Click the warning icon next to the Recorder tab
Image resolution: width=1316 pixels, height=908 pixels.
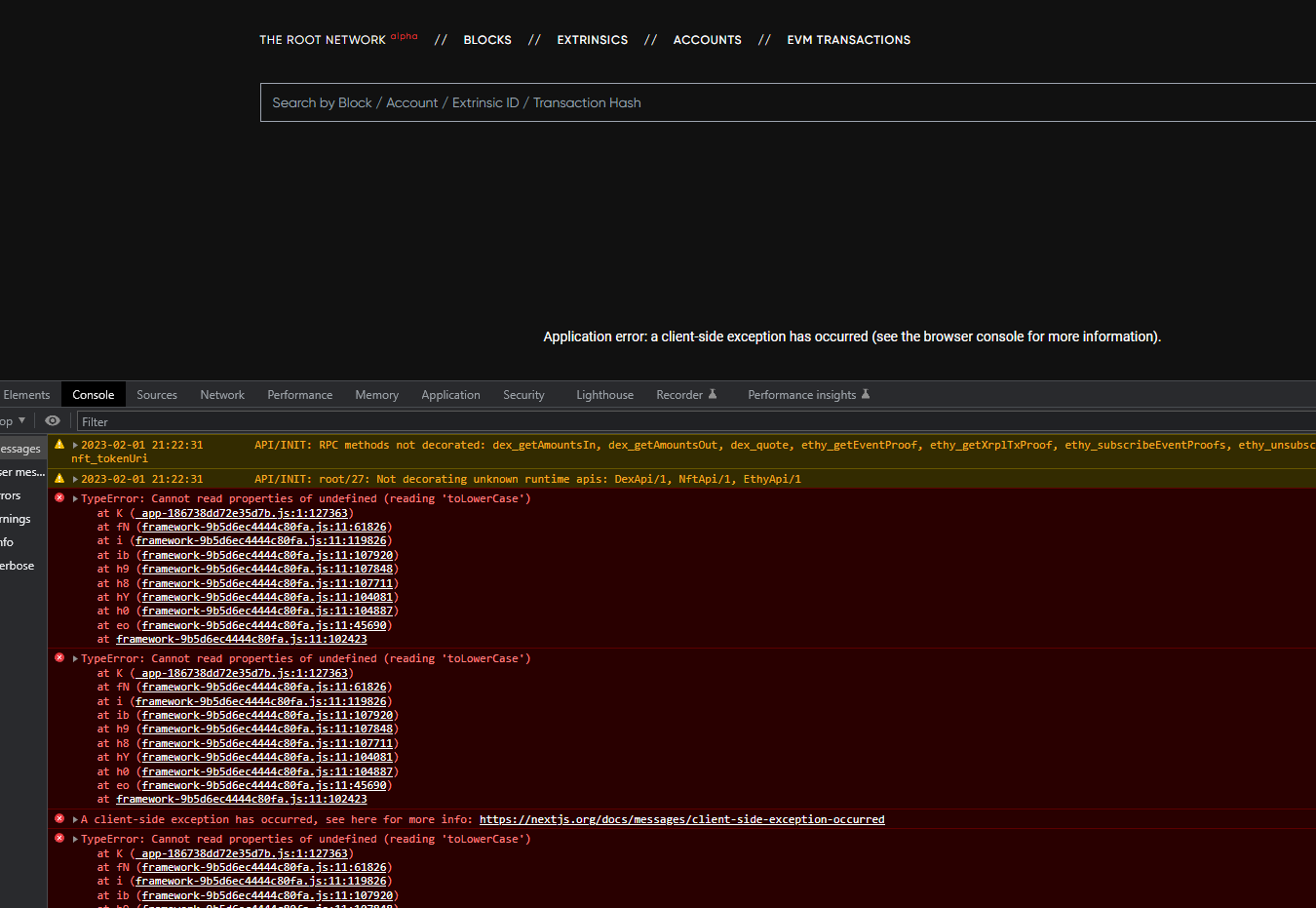pyautogui.click(x=715, y=394)
